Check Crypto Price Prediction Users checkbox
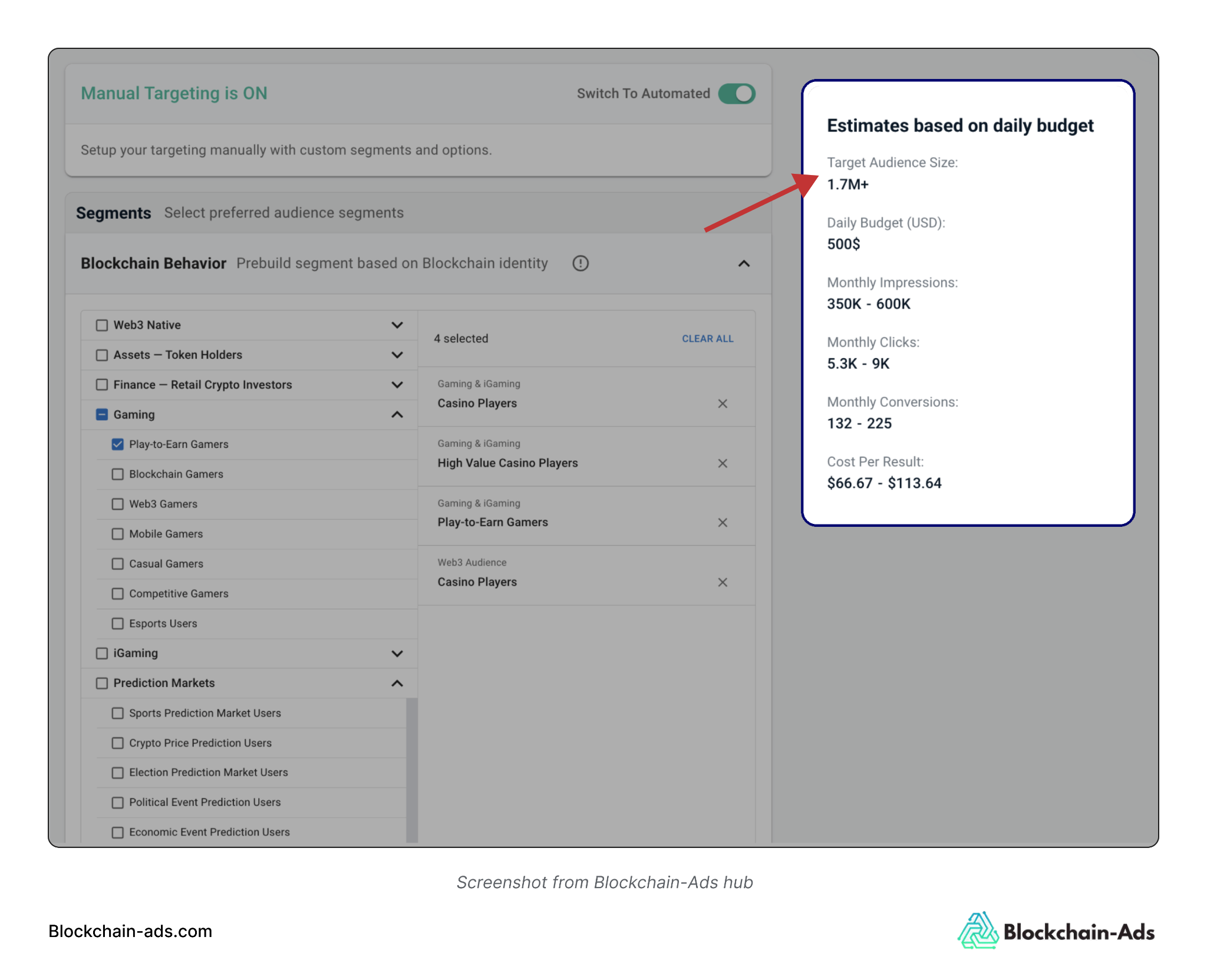Viewport: 1207px width, 980px height. [118, 743]
